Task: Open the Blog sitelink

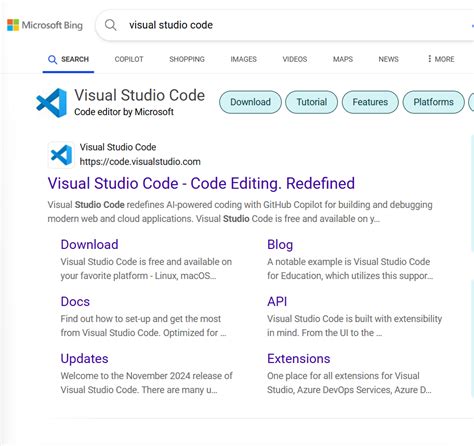Action: tap(280, 244)
